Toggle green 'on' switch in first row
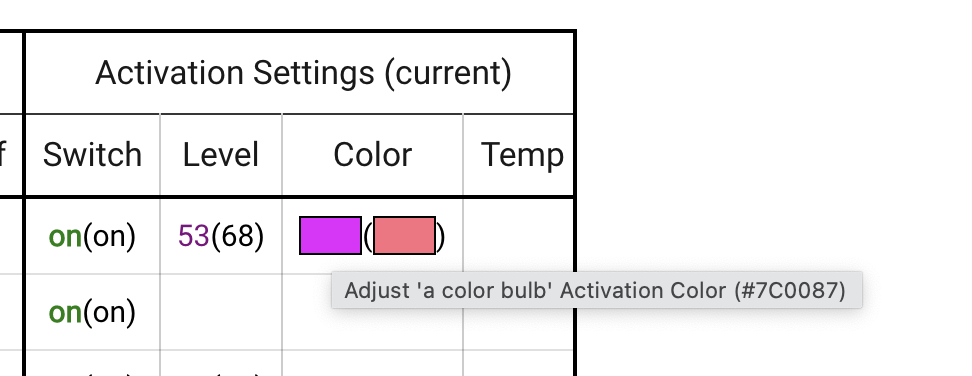 [65, 237]
